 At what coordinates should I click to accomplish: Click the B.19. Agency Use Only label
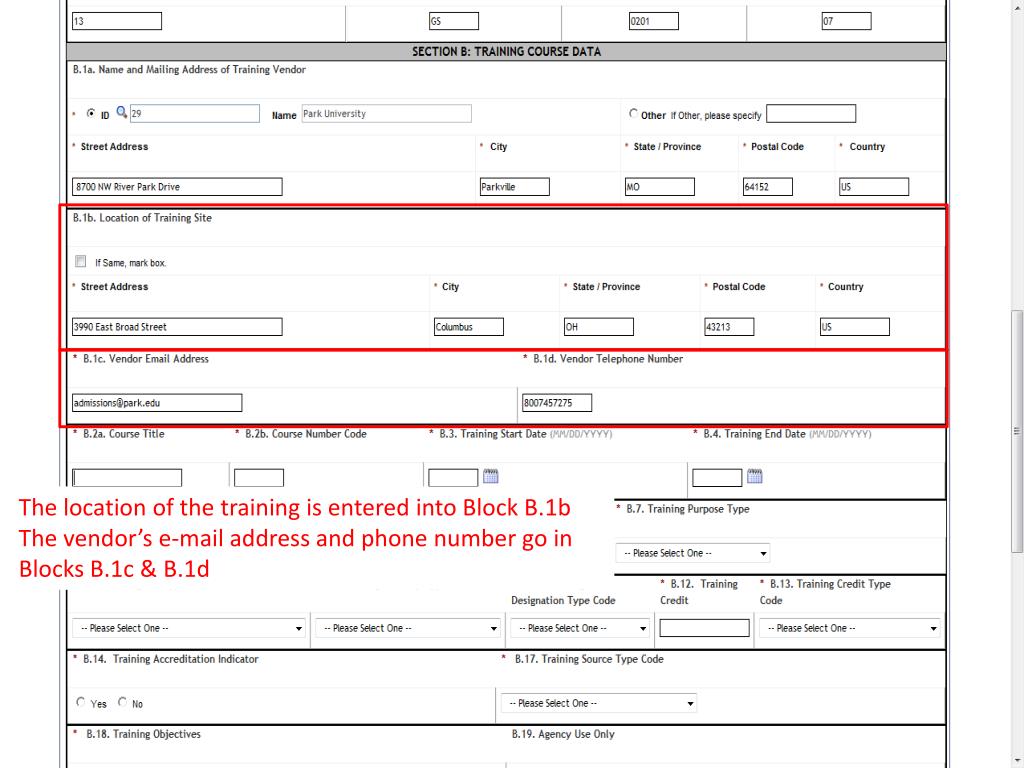[563, 735]
